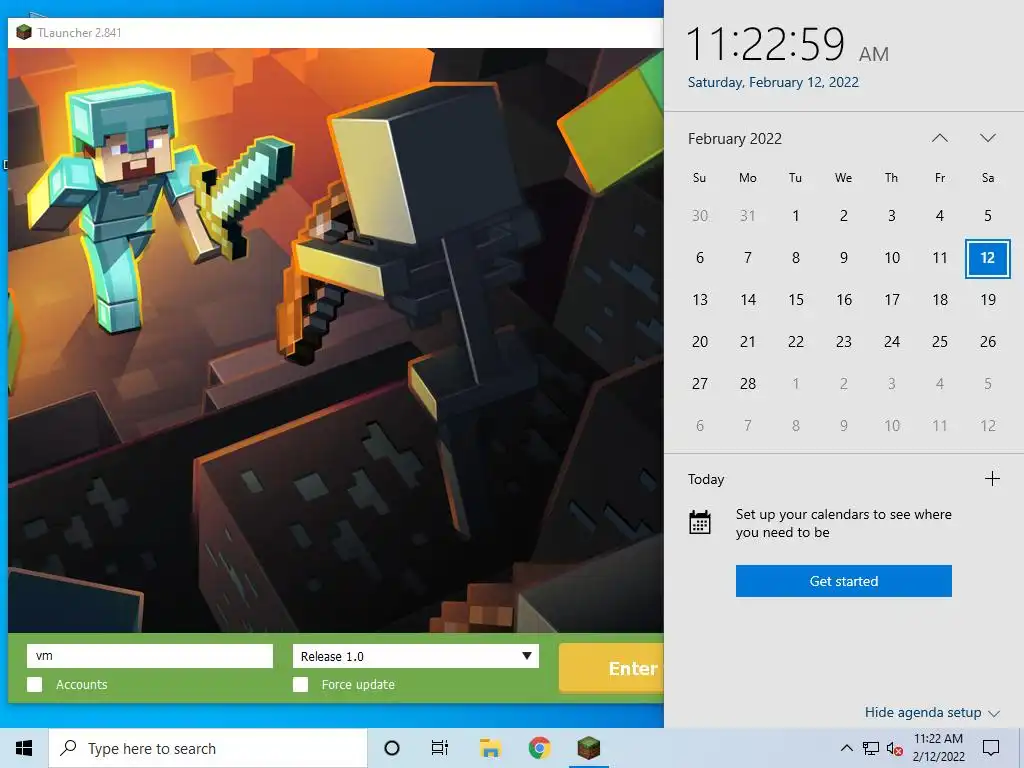Toggle the Accounts checkbox
Image resolution: width=1024 pixels, height=768 pixels.
[35, 684]
